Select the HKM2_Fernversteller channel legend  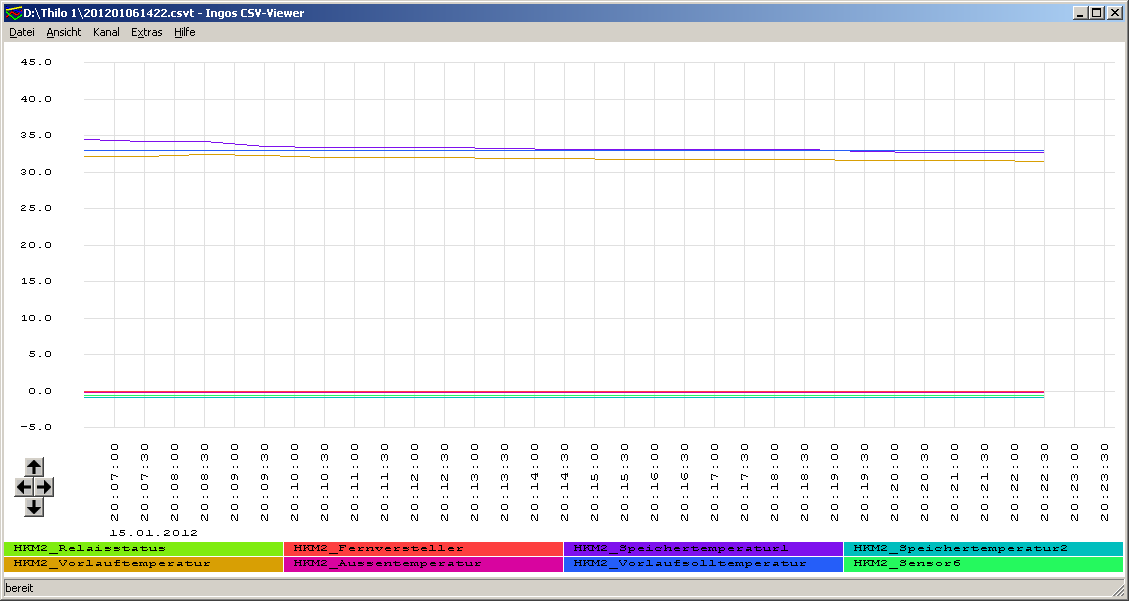coord(423,548)
